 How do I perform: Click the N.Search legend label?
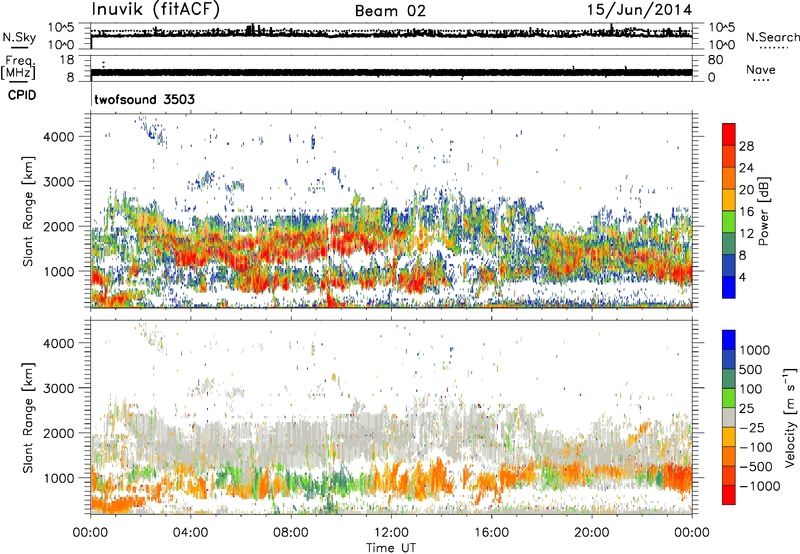(772, 37)
